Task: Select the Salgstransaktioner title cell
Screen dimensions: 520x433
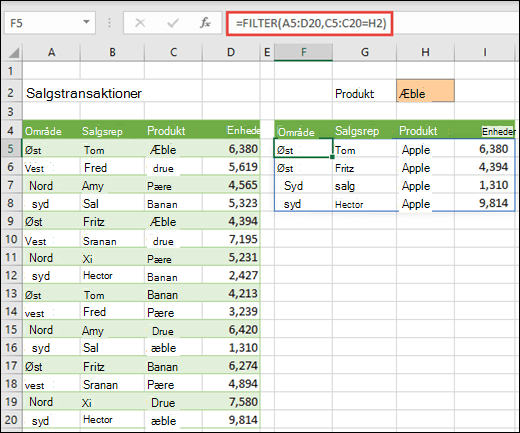Action: click(84, 93)
